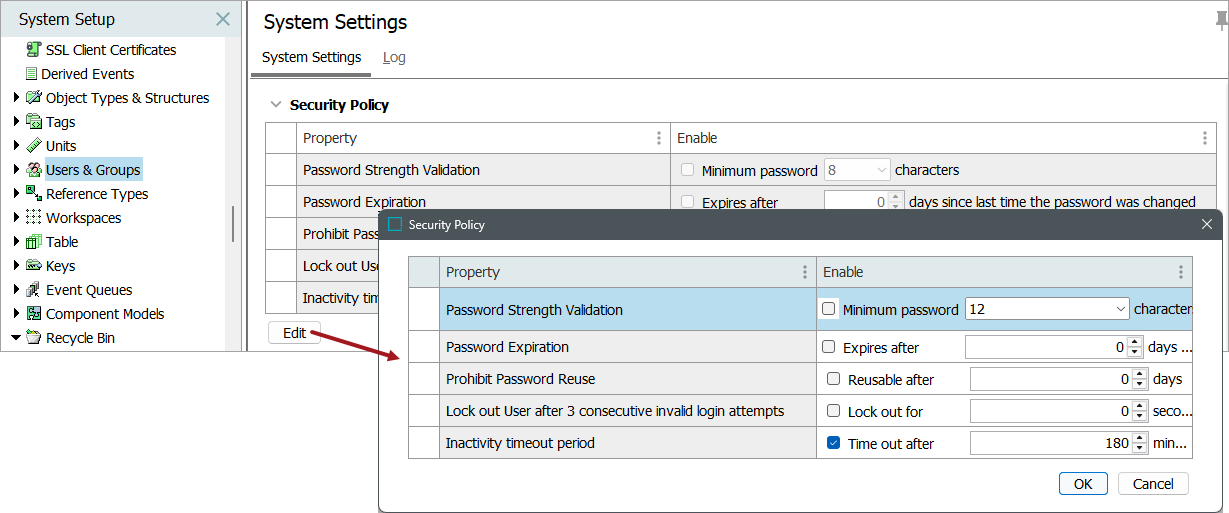1229x513 pixels.
Task: Click the Workspaces grid icon
Action: [x=34, y=218]
